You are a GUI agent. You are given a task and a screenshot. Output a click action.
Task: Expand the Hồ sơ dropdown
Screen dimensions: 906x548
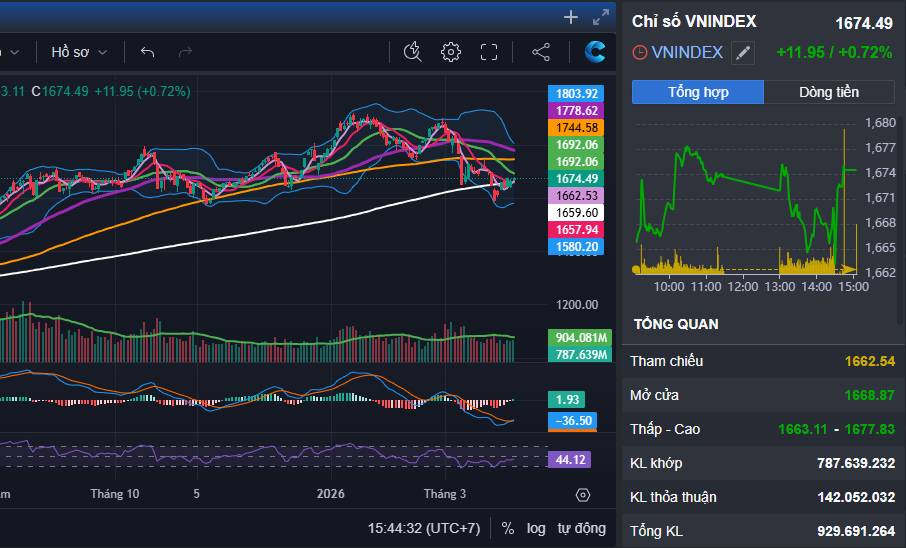point(79,52)
